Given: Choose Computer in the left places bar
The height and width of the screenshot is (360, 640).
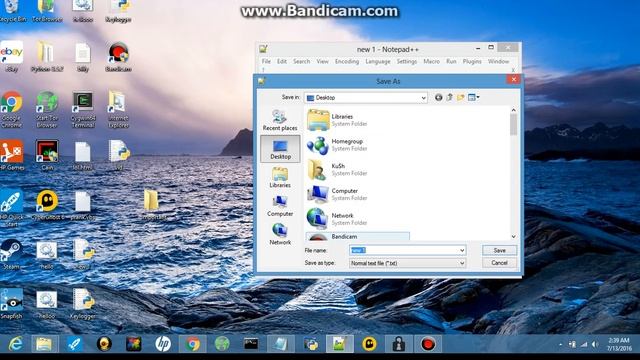Looking at the screenshot, I should 280,206.
